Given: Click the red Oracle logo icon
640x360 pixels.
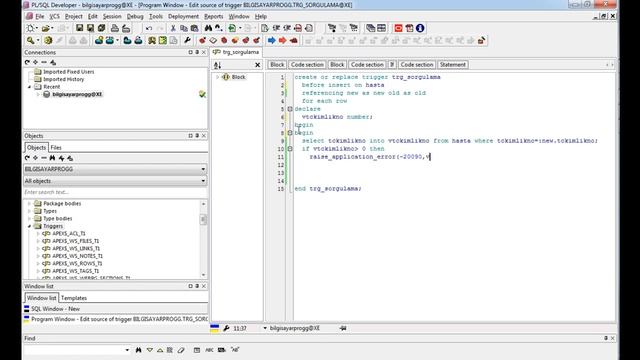Looking at the screenshot, I should coord(398,28).
